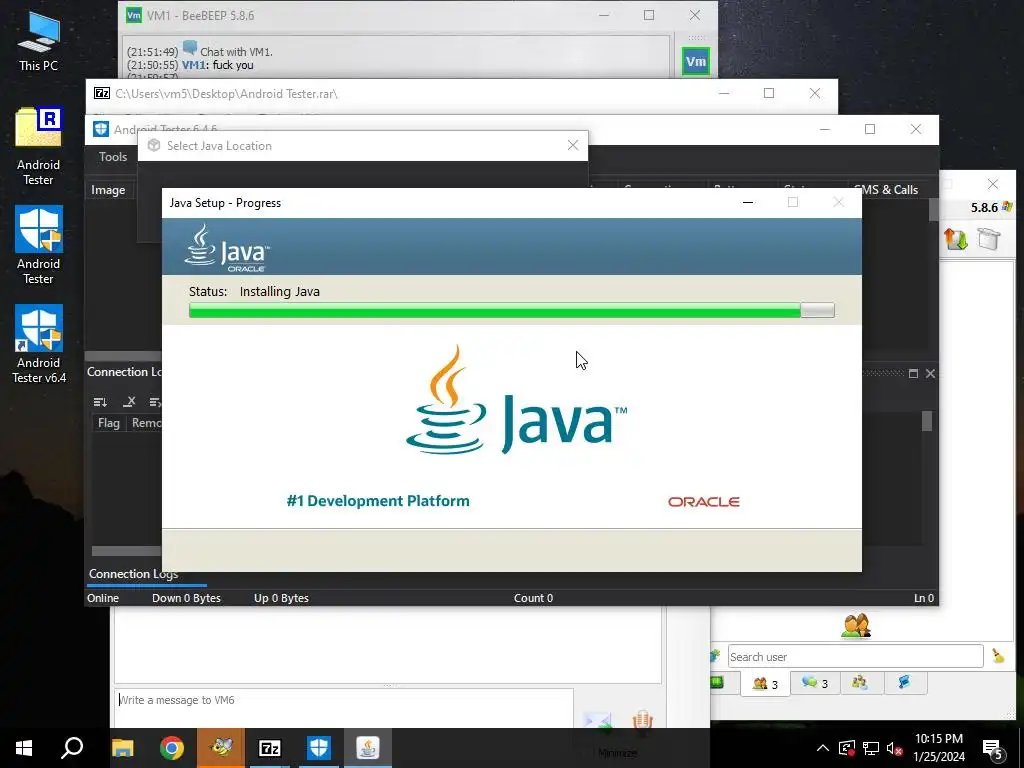Open Google Chrome from the taskbar
The image size is (1024, 768).
coord(172,748)
